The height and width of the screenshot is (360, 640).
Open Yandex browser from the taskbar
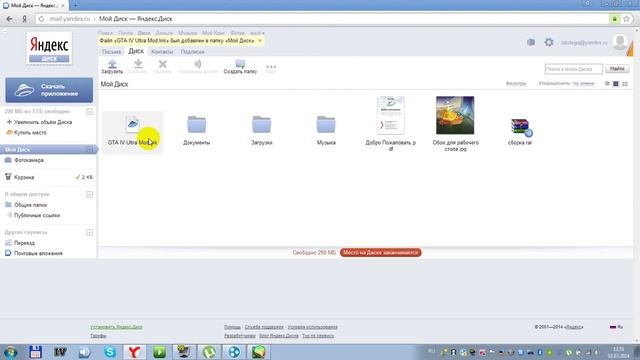coord(134,352)
